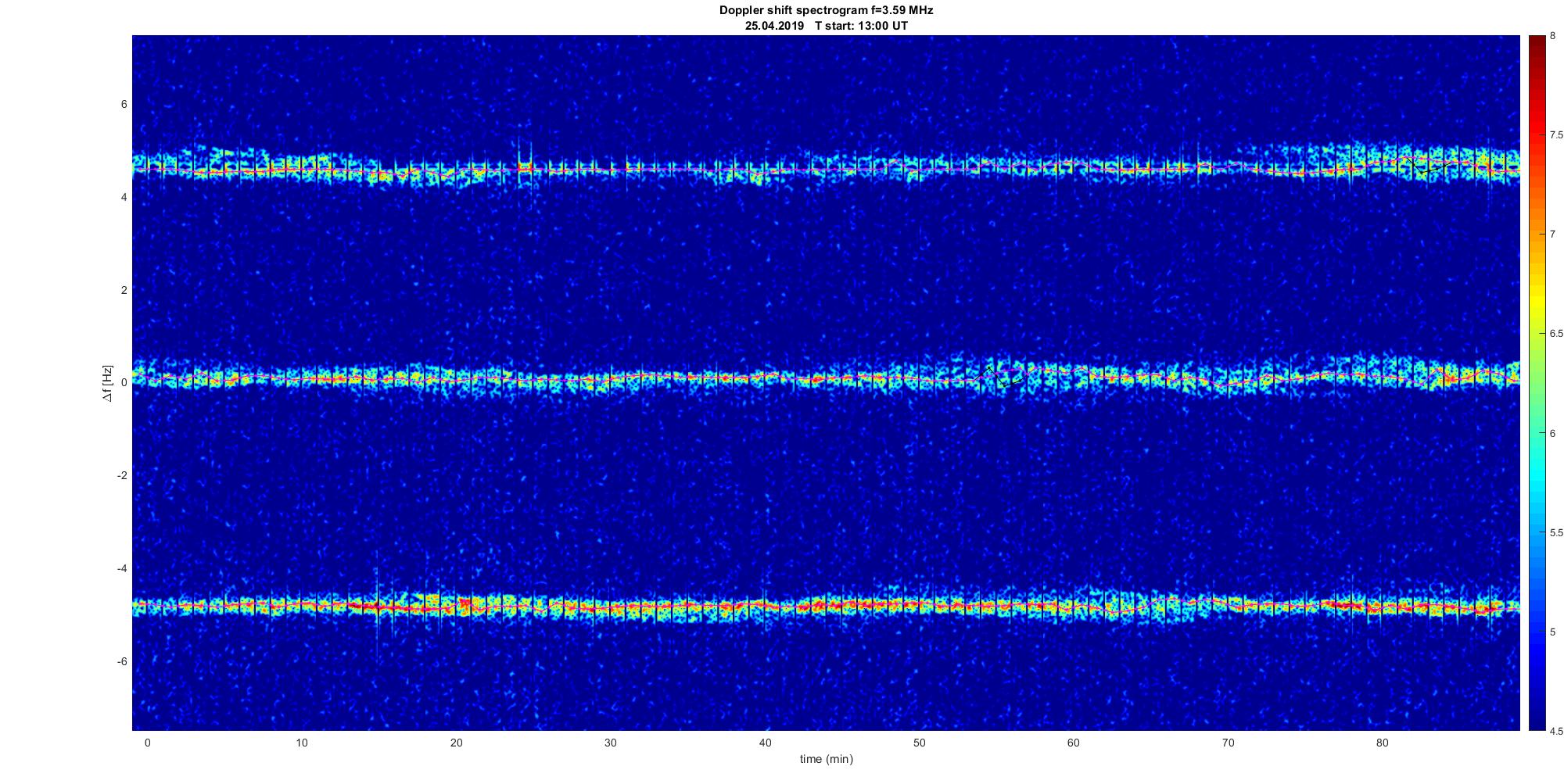Click the colorbar tick label 4.5
This screenshot has height=784, width=1564.
pos(1556,732)
